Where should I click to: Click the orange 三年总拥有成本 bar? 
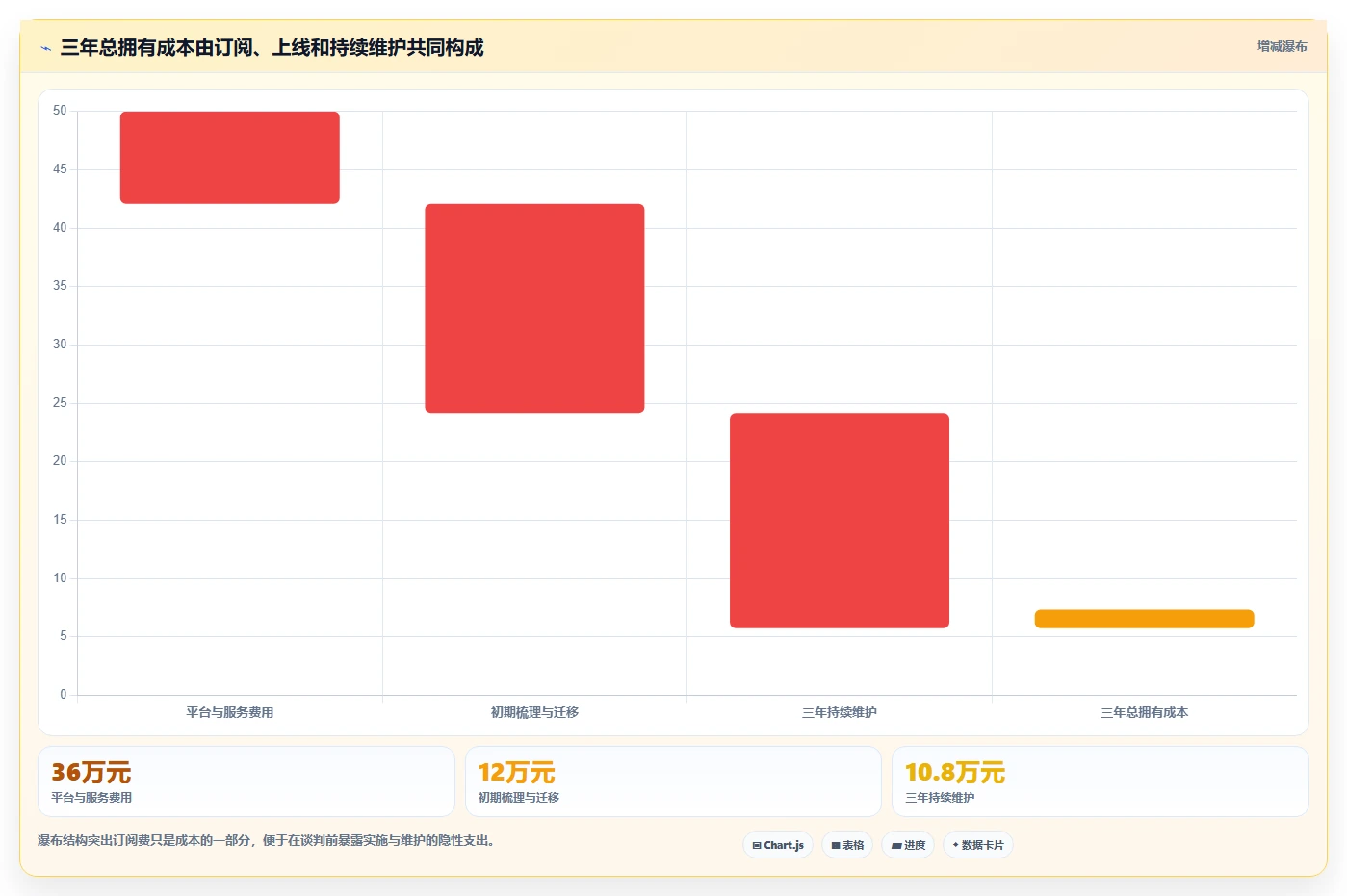click(1144, 619)
